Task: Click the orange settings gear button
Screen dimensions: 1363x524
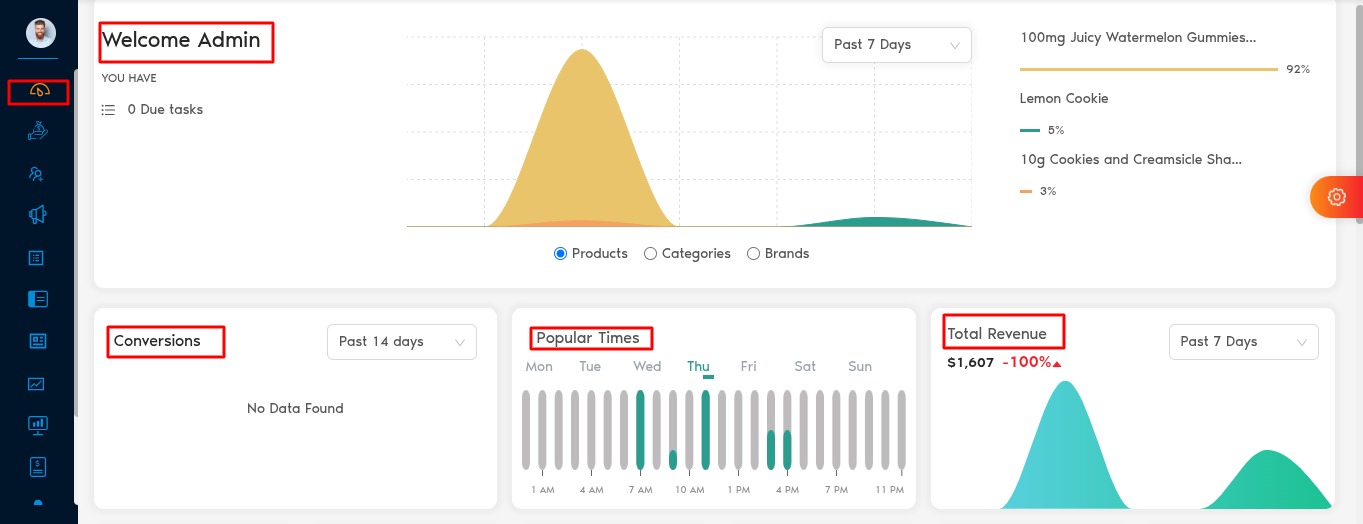Action: tap(1337, 197)
